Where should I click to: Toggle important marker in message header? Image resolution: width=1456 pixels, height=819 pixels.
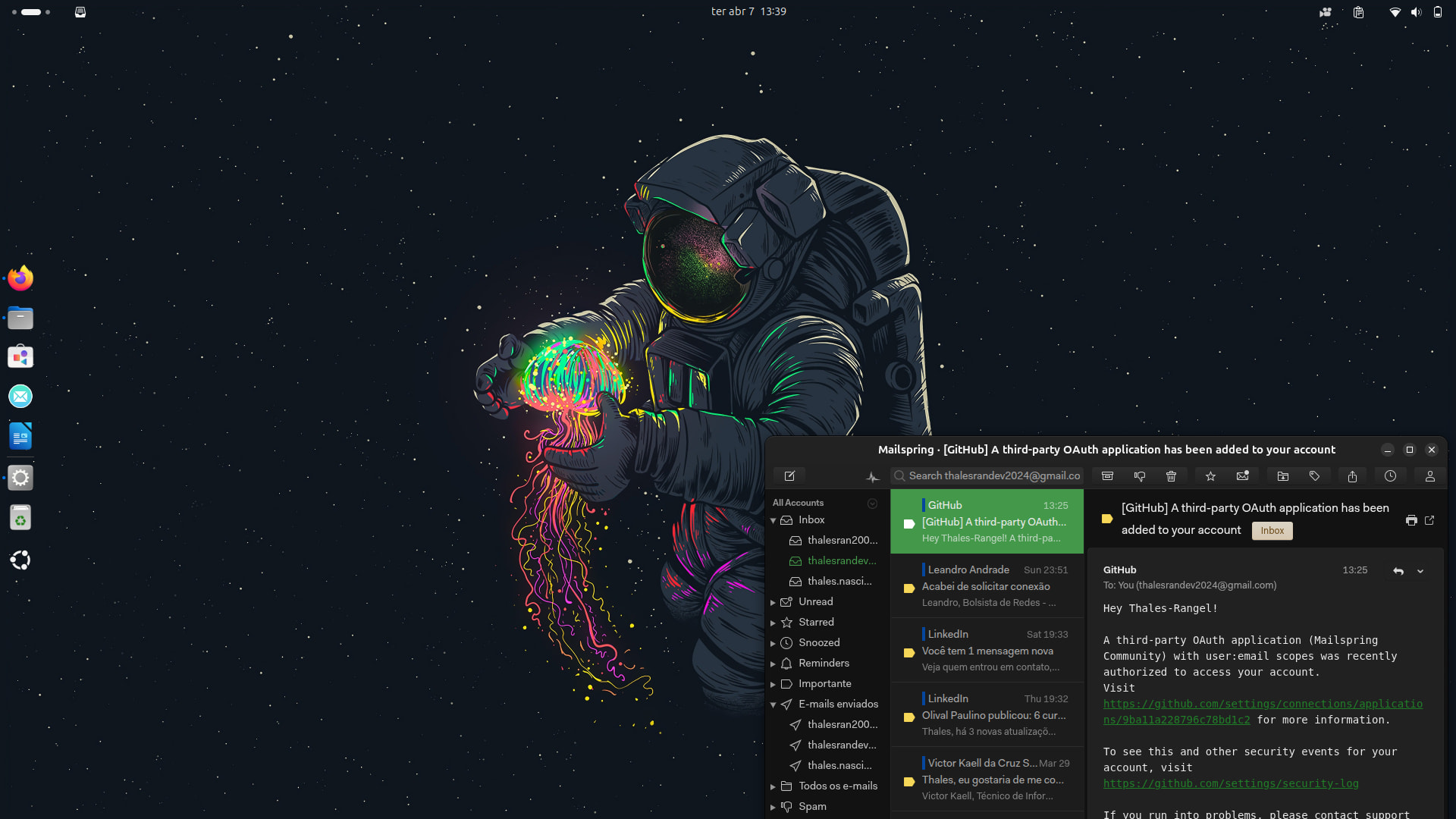tap(1106, 519)
